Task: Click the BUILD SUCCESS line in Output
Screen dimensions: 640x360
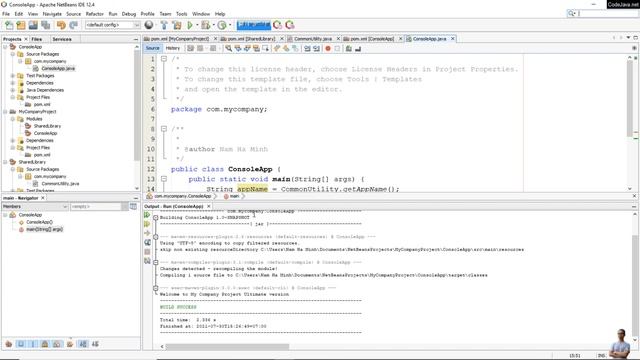Action: click(x=178, y=307)
